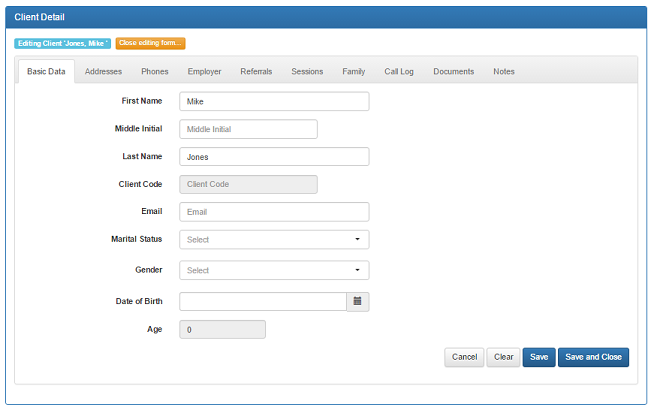Go to the Employer tab
Viewport: 651px width, 416px height.
point(204,72)
